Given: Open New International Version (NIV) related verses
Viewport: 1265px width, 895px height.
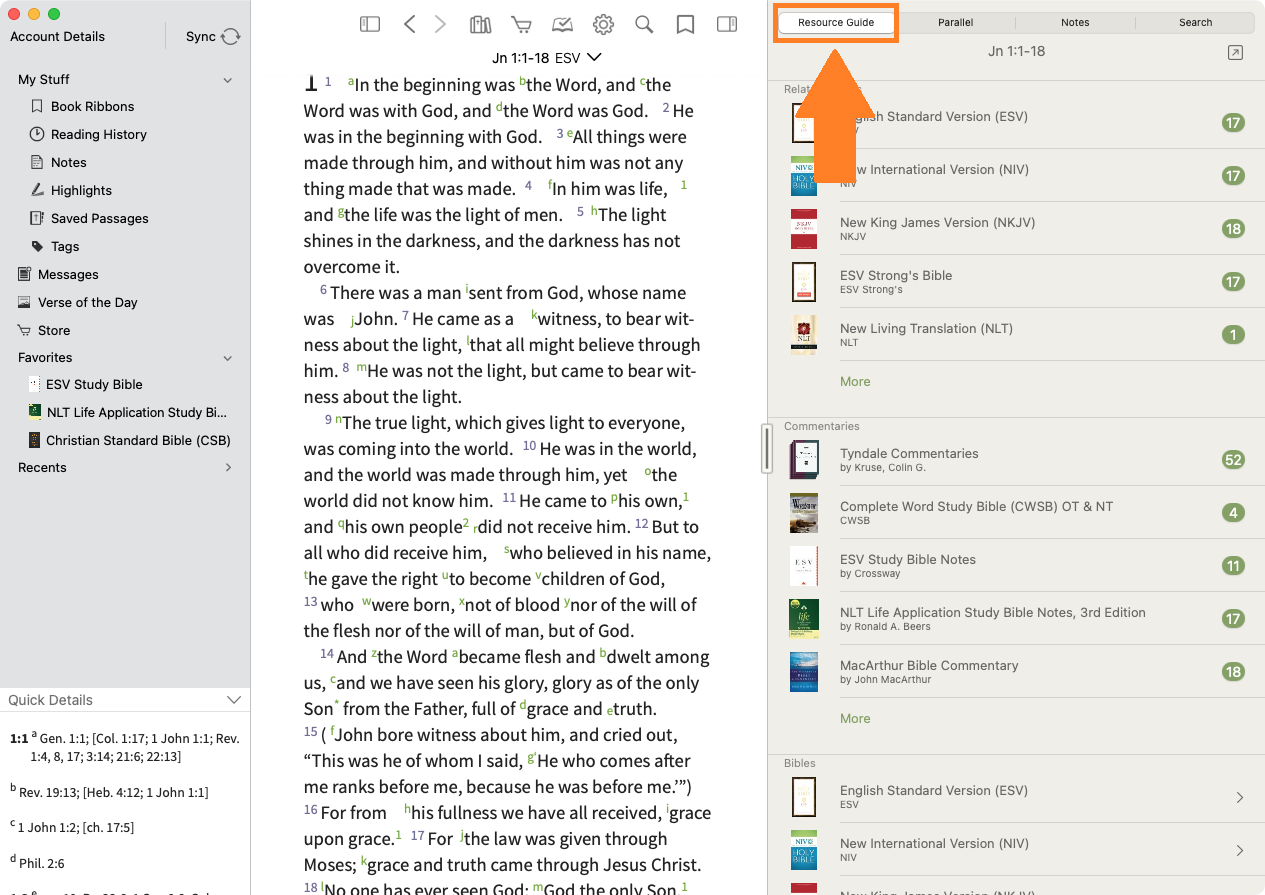Looking at the screenshot, I should 1016,176.
